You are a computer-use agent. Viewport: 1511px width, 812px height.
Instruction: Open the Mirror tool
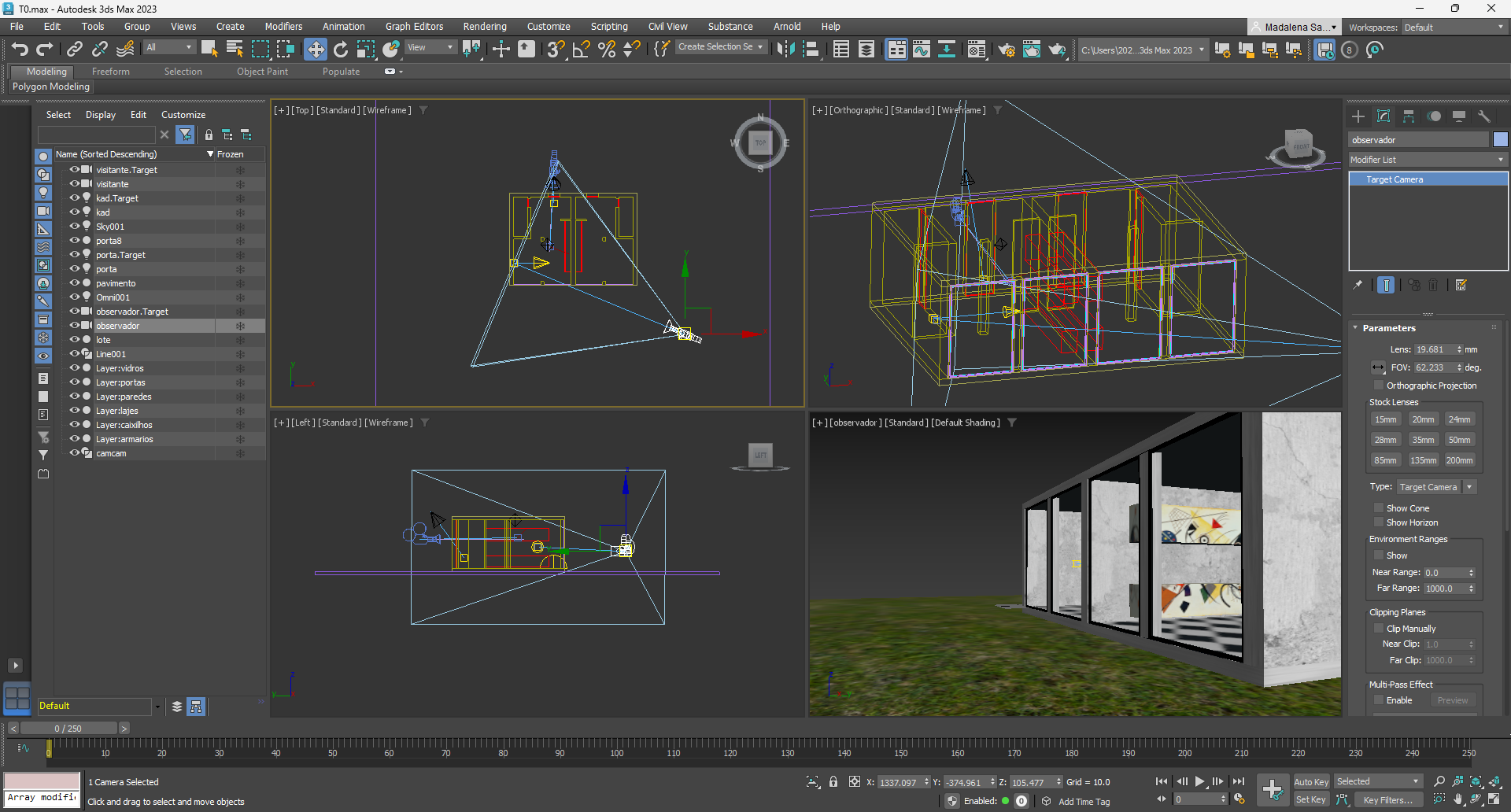click(x=785, y=50)
